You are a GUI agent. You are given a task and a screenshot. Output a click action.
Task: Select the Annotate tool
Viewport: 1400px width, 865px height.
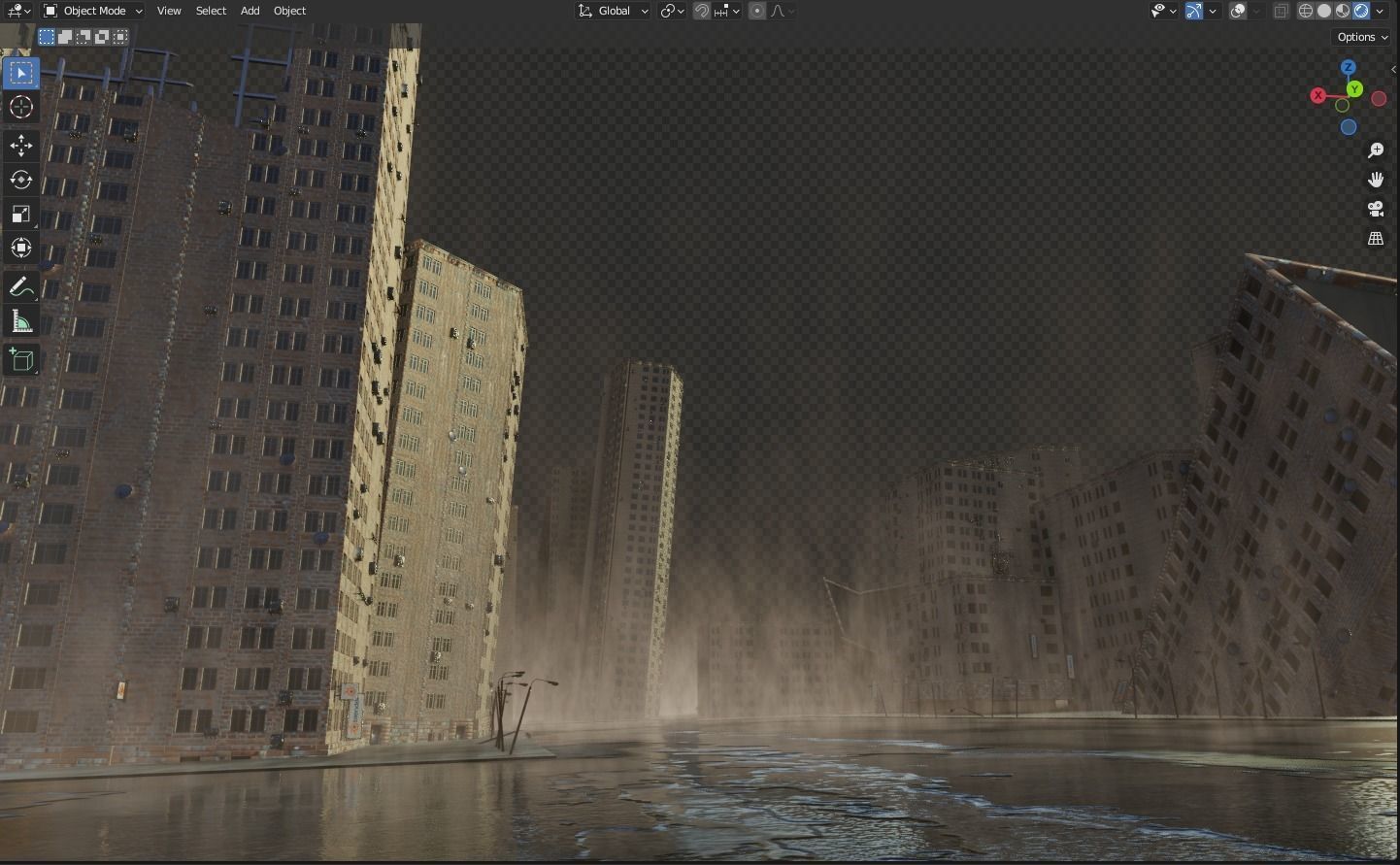tap(21, 287)
